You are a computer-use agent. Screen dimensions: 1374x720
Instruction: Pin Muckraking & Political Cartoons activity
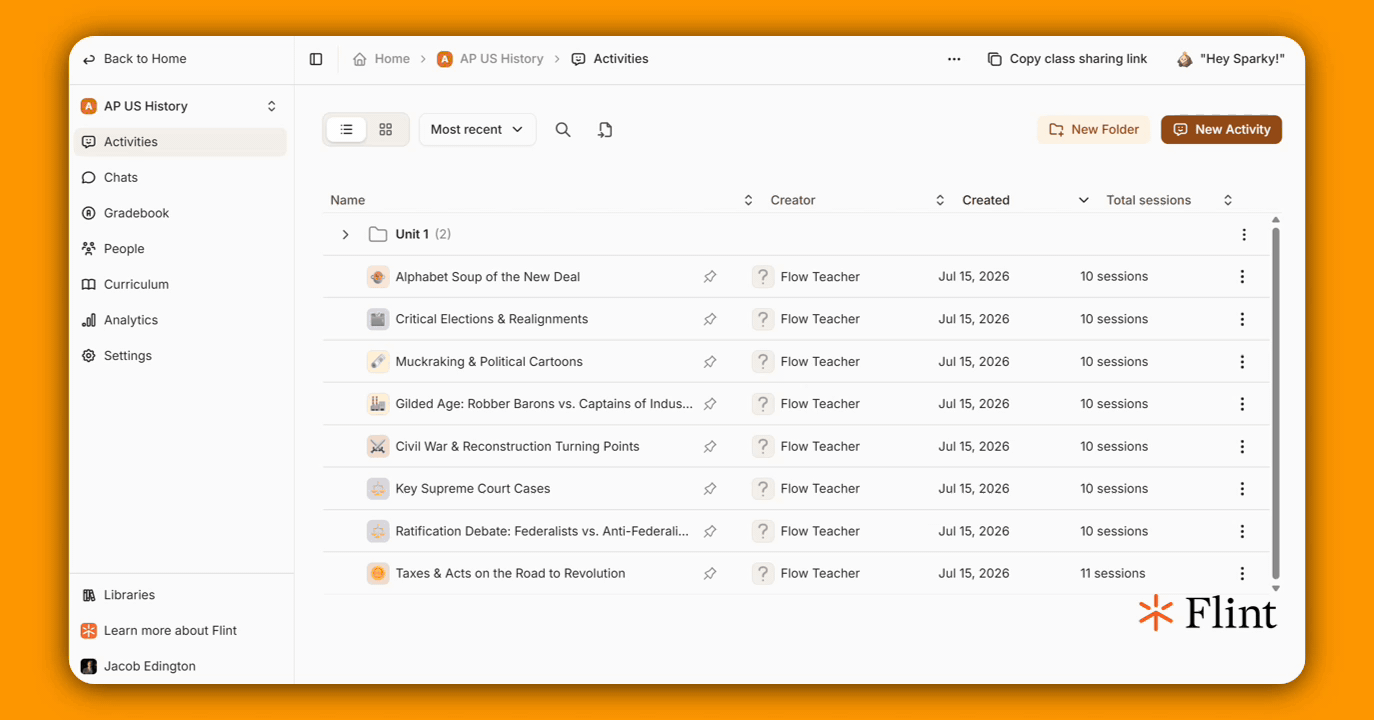pyautogui.click(x=710, y=362)
